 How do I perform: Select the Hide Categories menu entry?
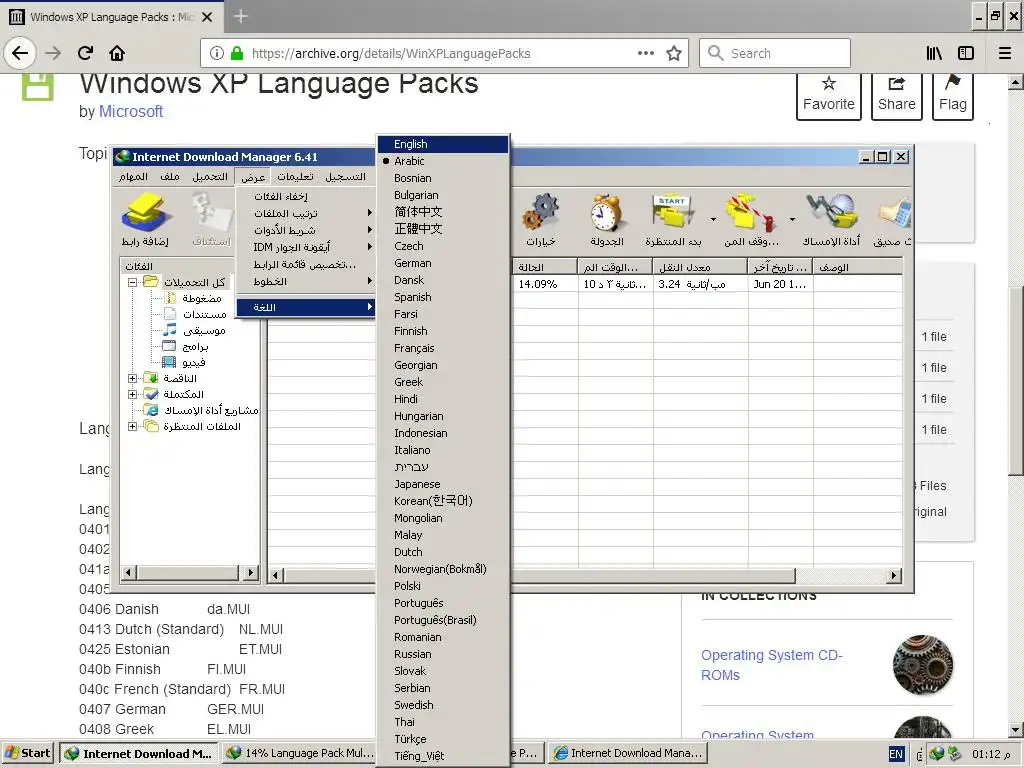click(306, 197)
